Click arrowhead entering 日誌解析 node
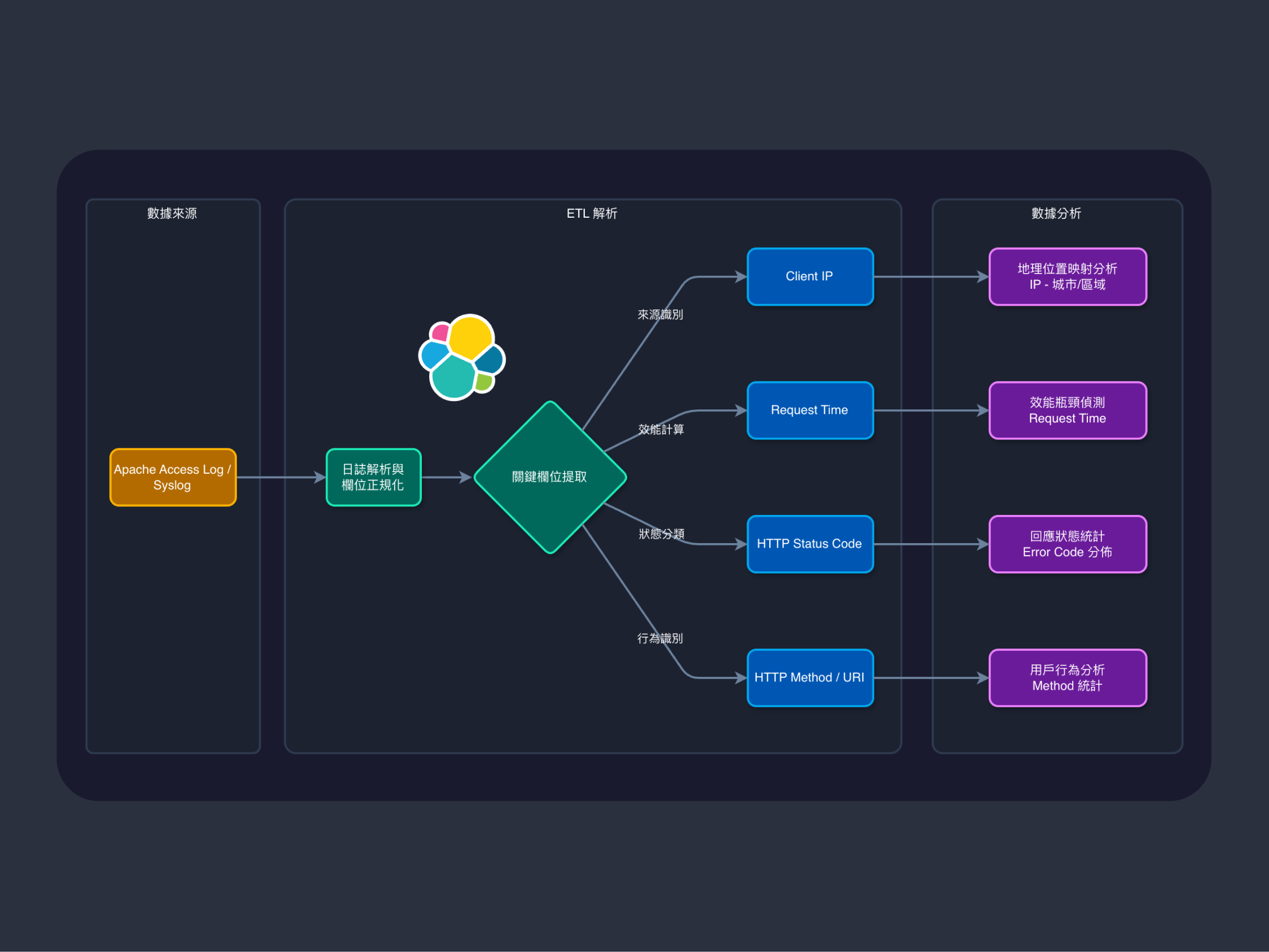The height and width of the screenshot is (952, 1269). click(321, 478)
